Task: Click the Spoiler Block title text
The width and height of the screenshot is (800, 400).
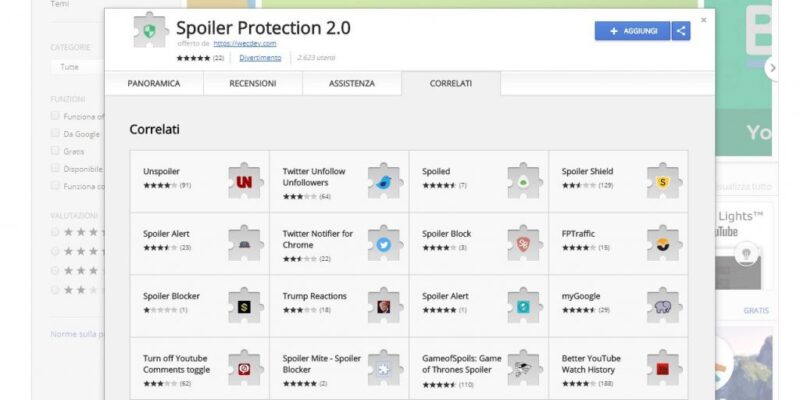Action: click(x=446, y=234)
